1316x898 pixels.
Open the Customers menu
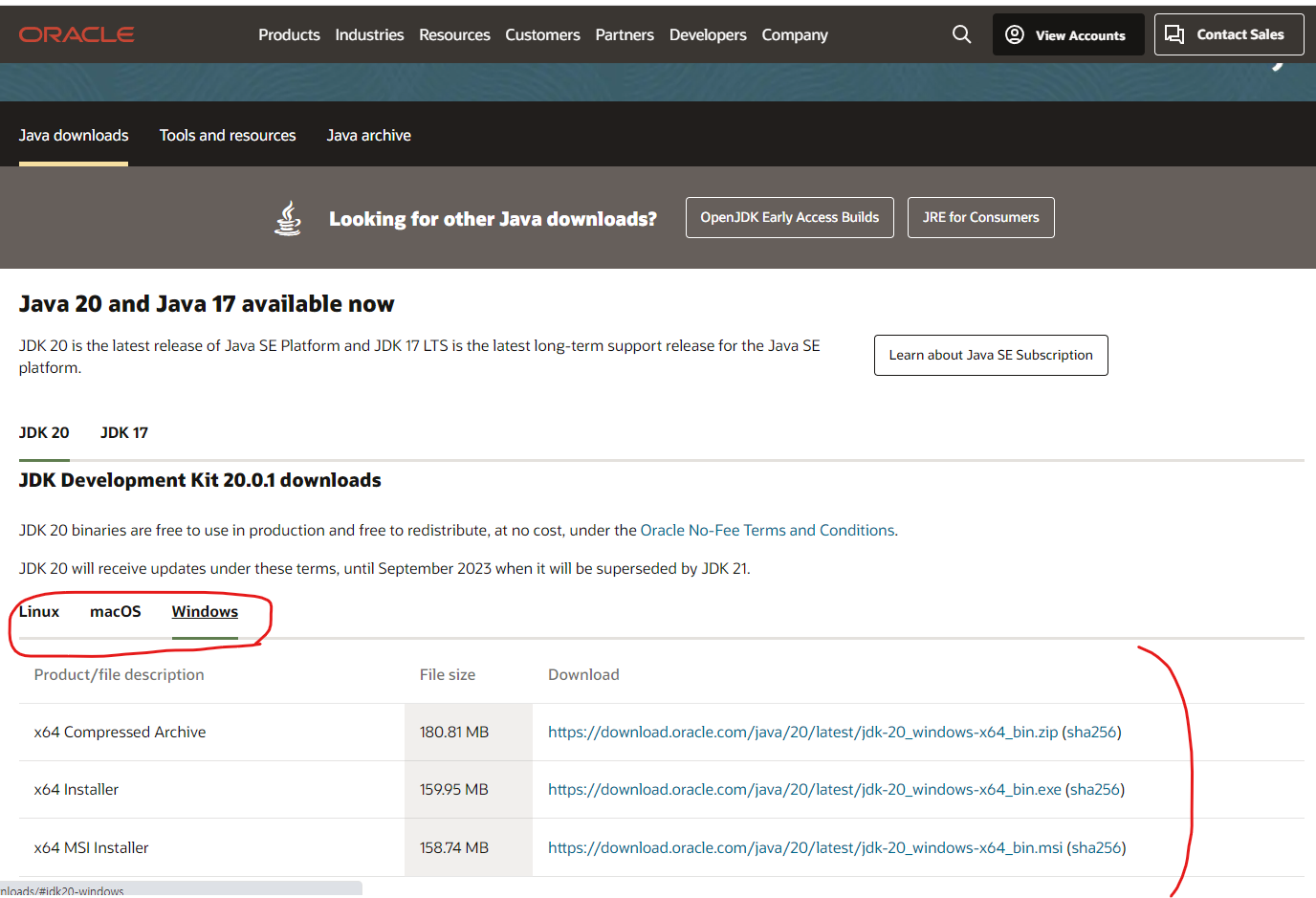pos(542,34)
